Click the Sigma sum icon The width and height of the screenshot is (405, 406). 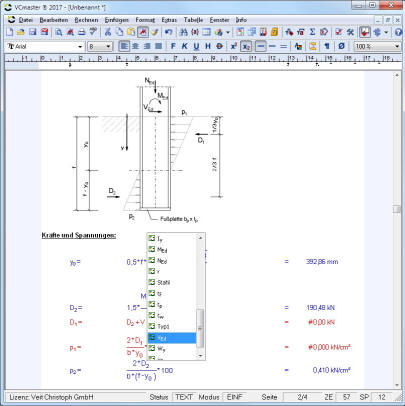coord(312,32)
